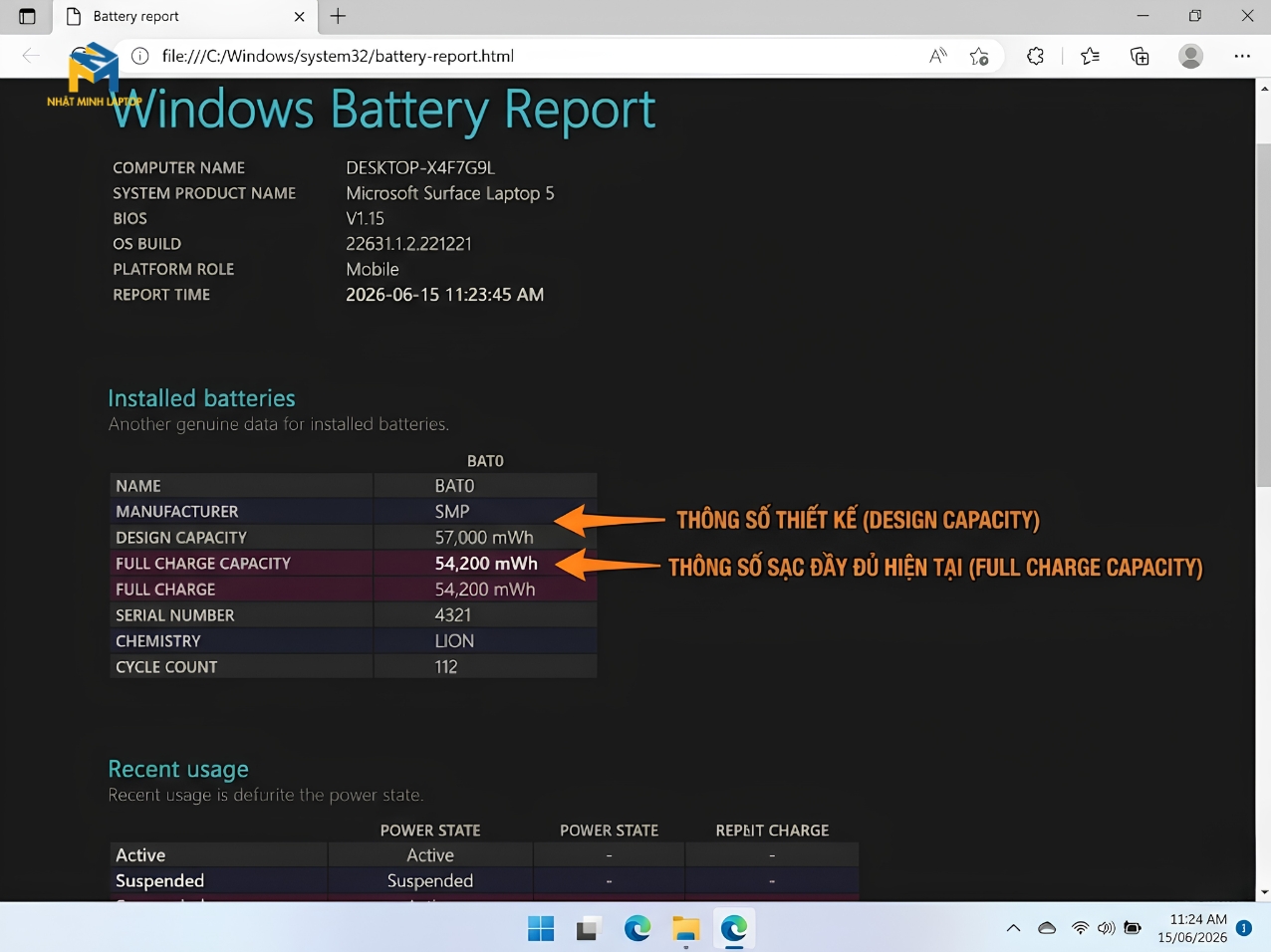Viewport: 1271px width, 952px height.
Task: Click the battery tray icon
Action: tap(1133, 928)
